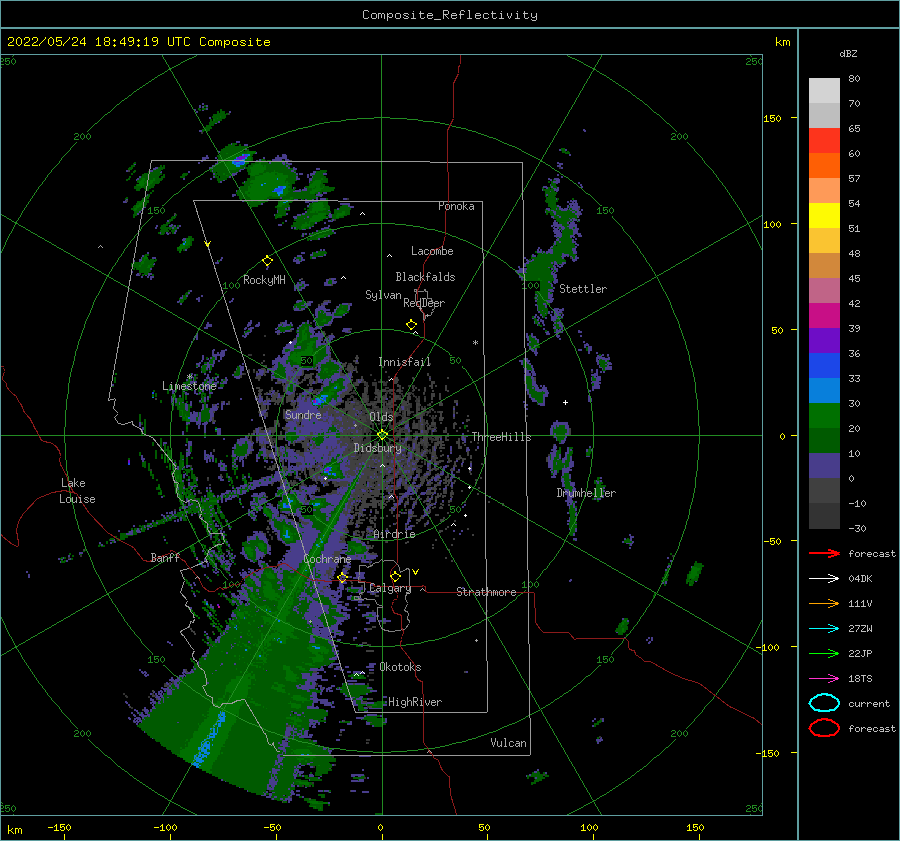Select the magenta 39–42 dBZ swatch
The height and width of the screenshot is (841, 900).
pyautogui.click(x=824, y=315)
